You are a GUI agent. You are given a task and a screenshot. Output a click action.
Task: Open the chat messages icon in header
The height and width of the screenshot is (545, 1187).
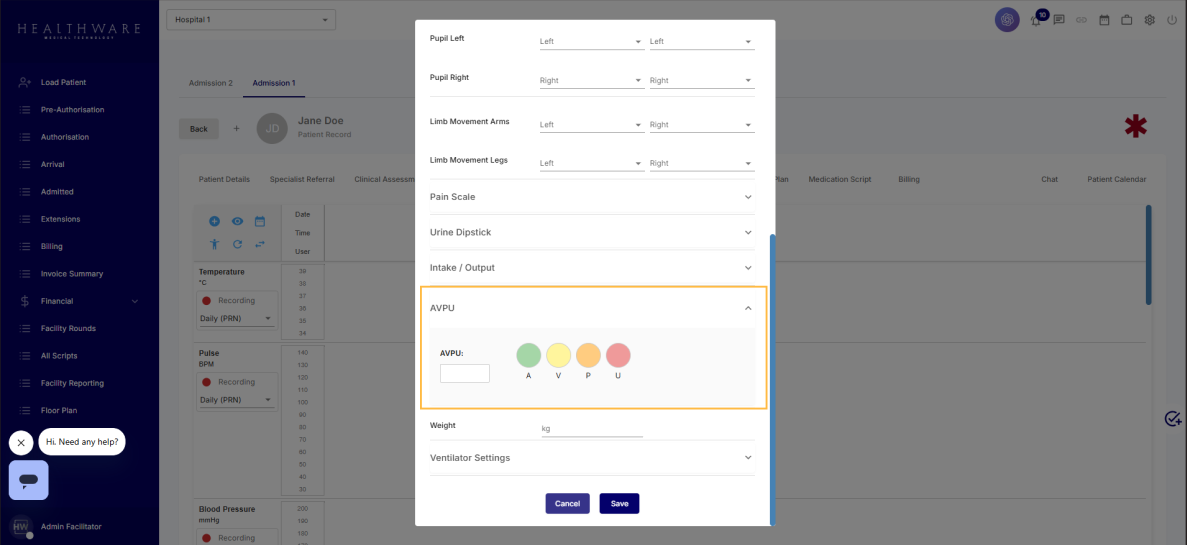pos(1058,20)
